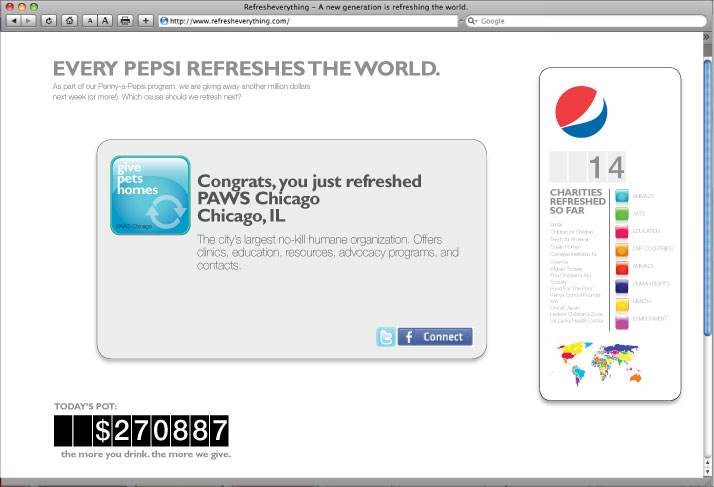The image size is (714, 487).
Task: Show hidden toolbar items via double chevron
Action: 706,37
